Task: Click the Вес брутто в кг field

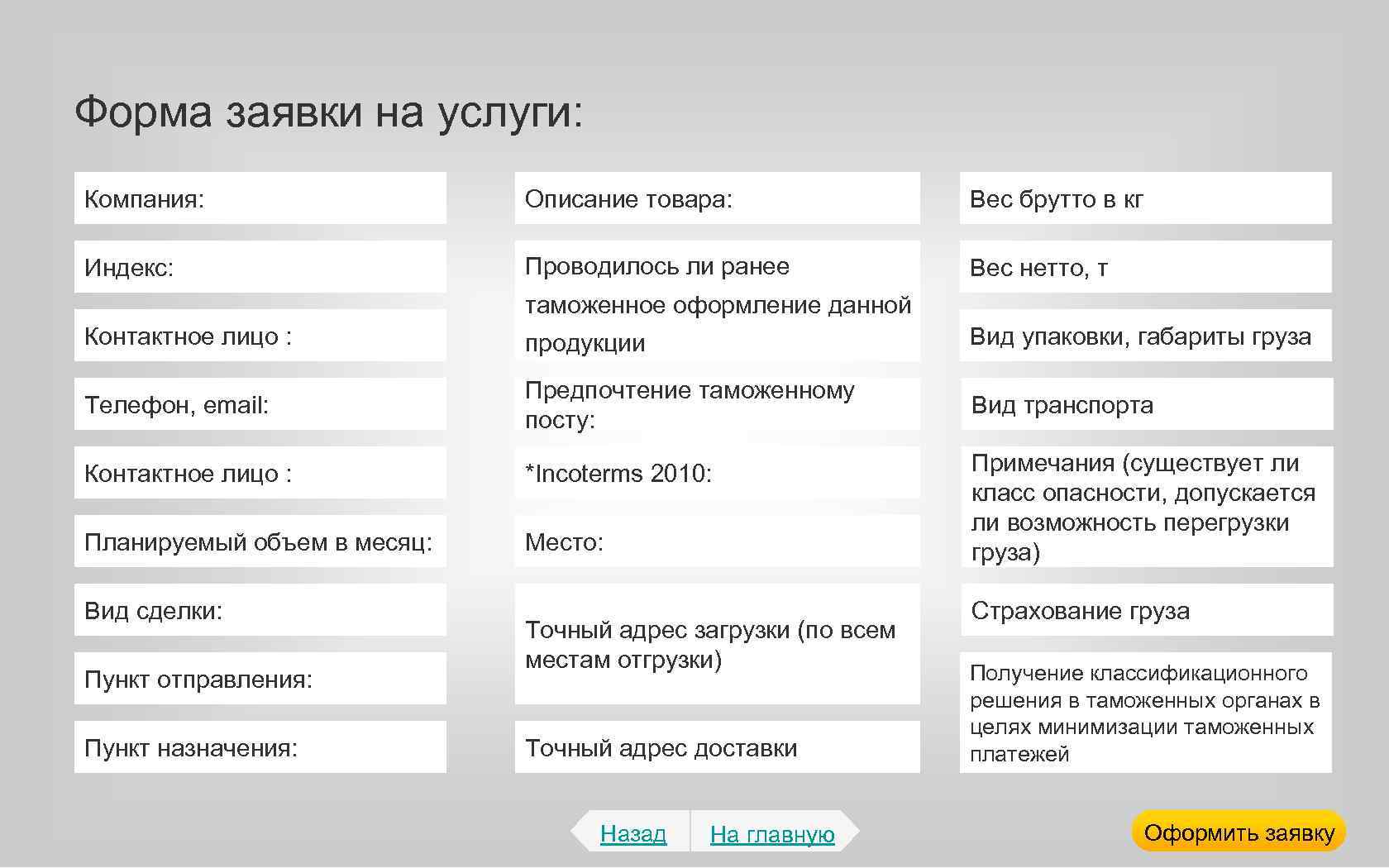Action: pos(1145,198)
